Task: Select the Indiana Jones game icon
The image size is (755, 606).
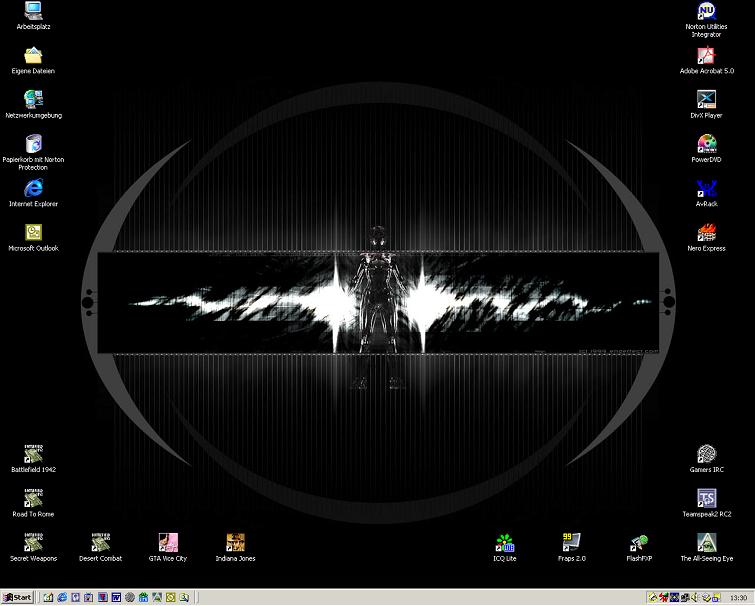Action: 235,542
